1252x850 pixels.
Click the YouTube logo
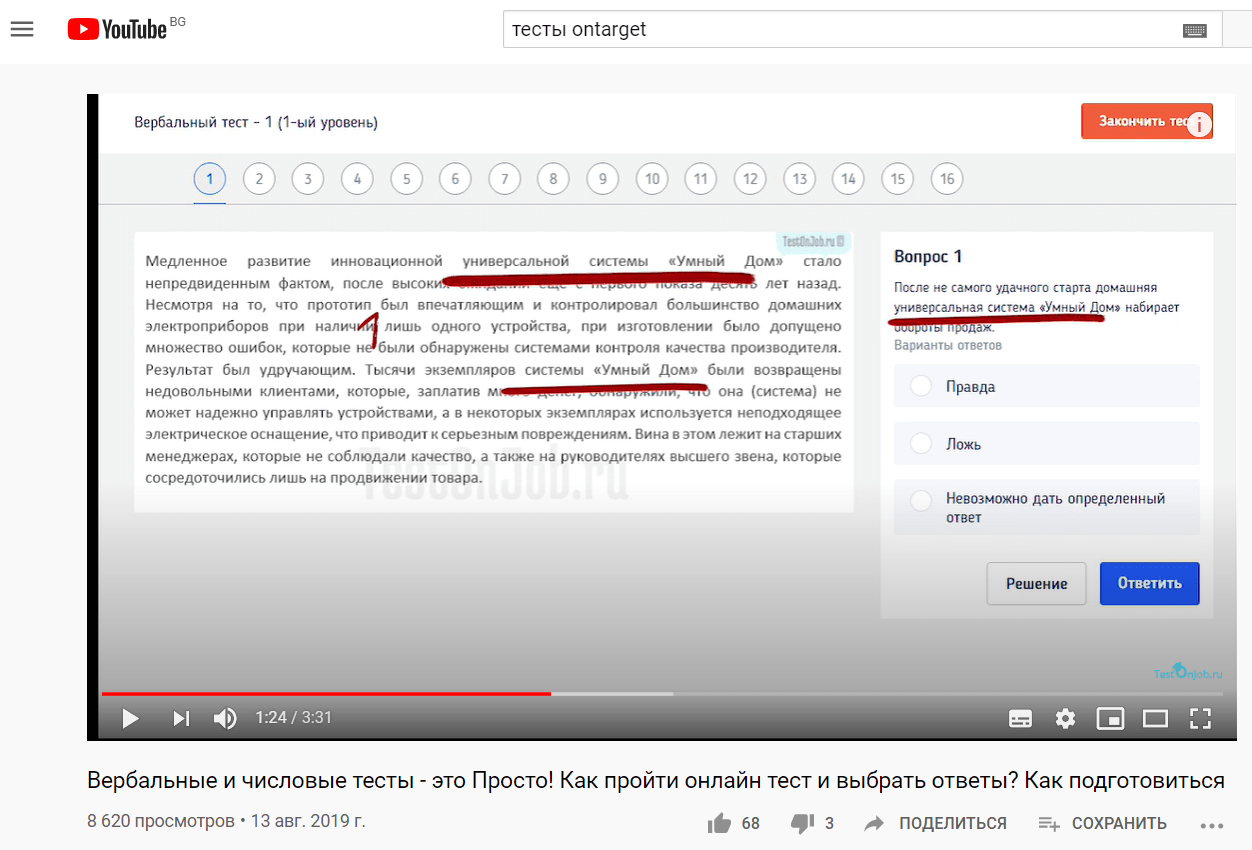click(117, 29)
